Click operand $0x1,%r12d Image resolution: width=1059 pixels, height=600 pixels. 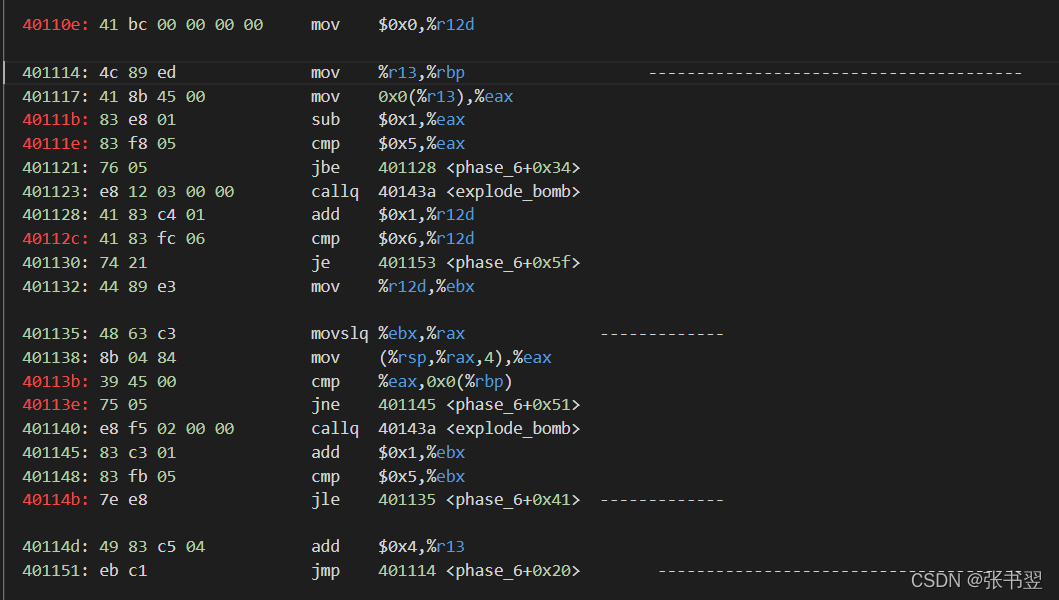(426, 215)
